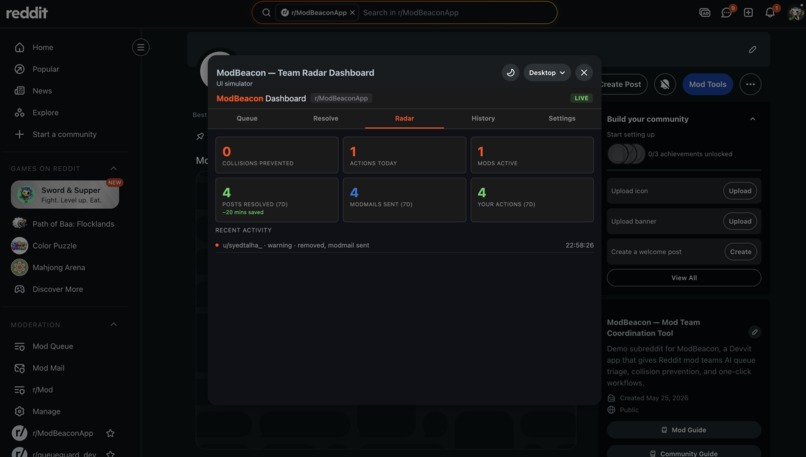The image size is (806, 457).
Task: Switch to the Queue tab
Action: (247, 118)
